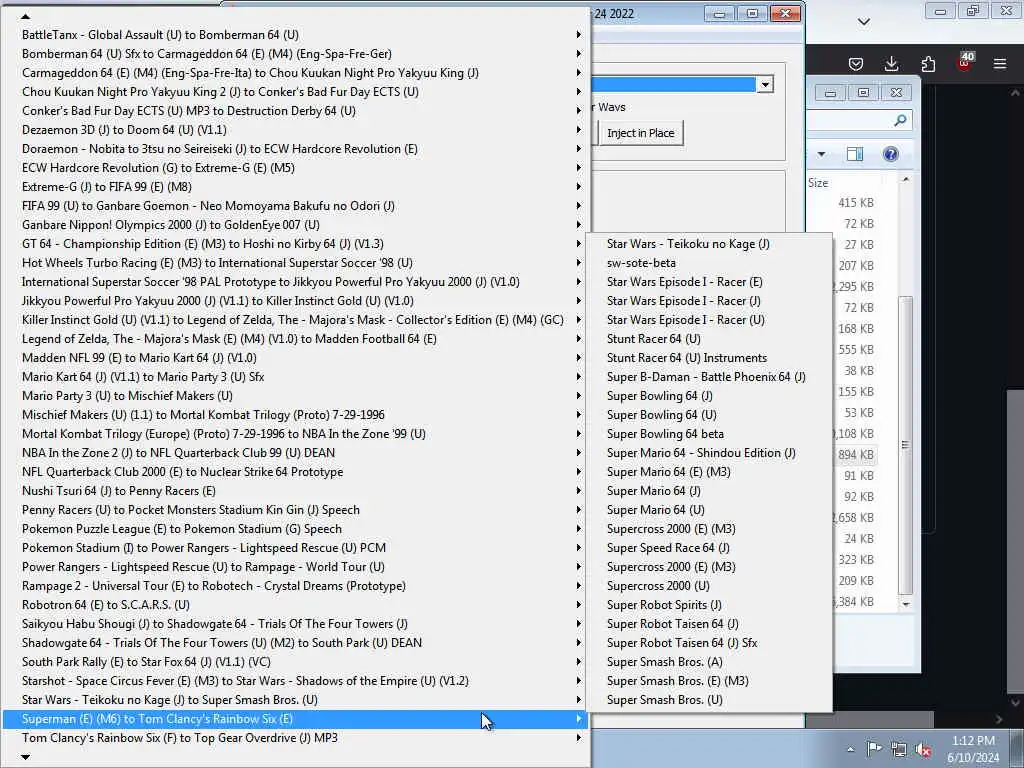Image resolution: width=1024 pixels, height=768 pixels.
Task: Open BattleTanx - Global Assault to Bomberman 64 submenu
Action: coord(296,35)
